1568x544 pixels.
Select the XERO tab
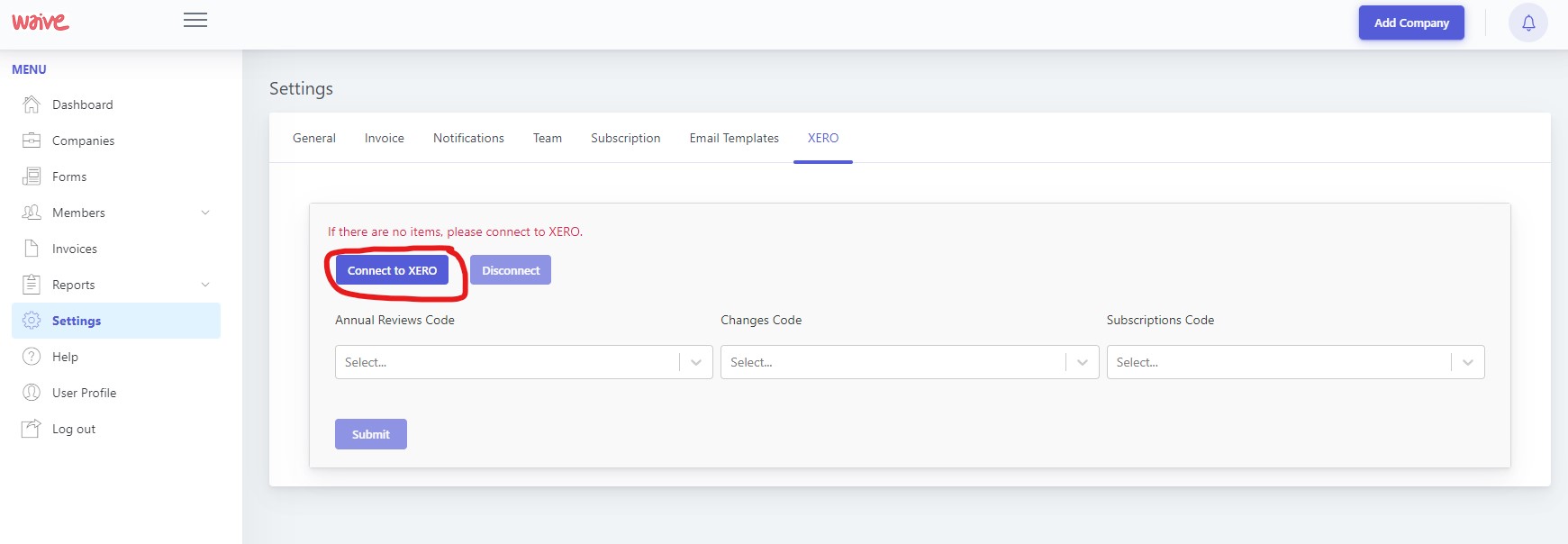823,138
